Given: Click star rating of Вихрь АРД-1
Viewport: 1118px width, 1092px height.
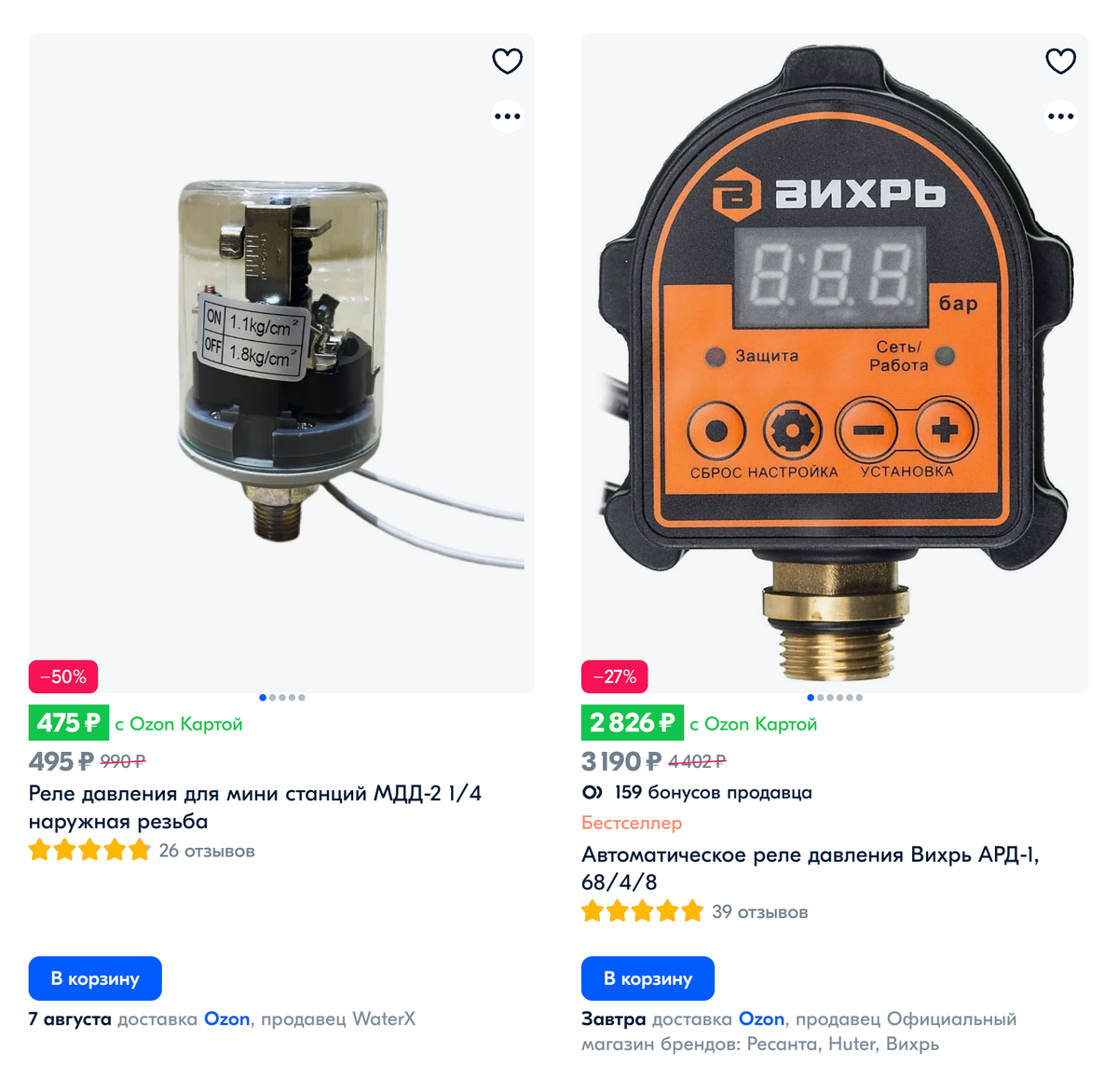Looking at the screenshot, I should tap(642, 911).
